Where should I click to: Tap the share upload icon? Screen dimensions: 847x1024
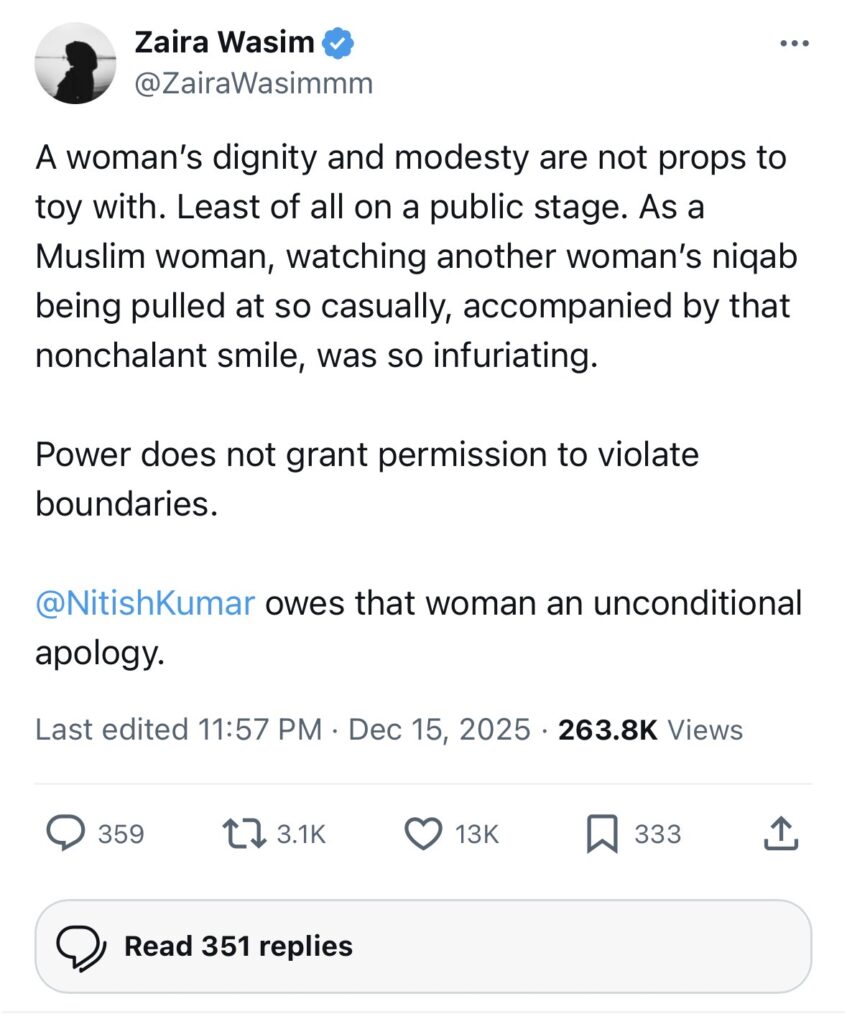tap(780, 833)
